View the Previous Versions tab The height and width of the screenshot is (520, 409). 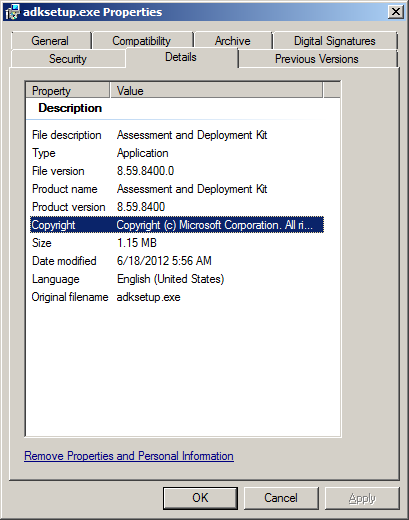tap(317, 59)
